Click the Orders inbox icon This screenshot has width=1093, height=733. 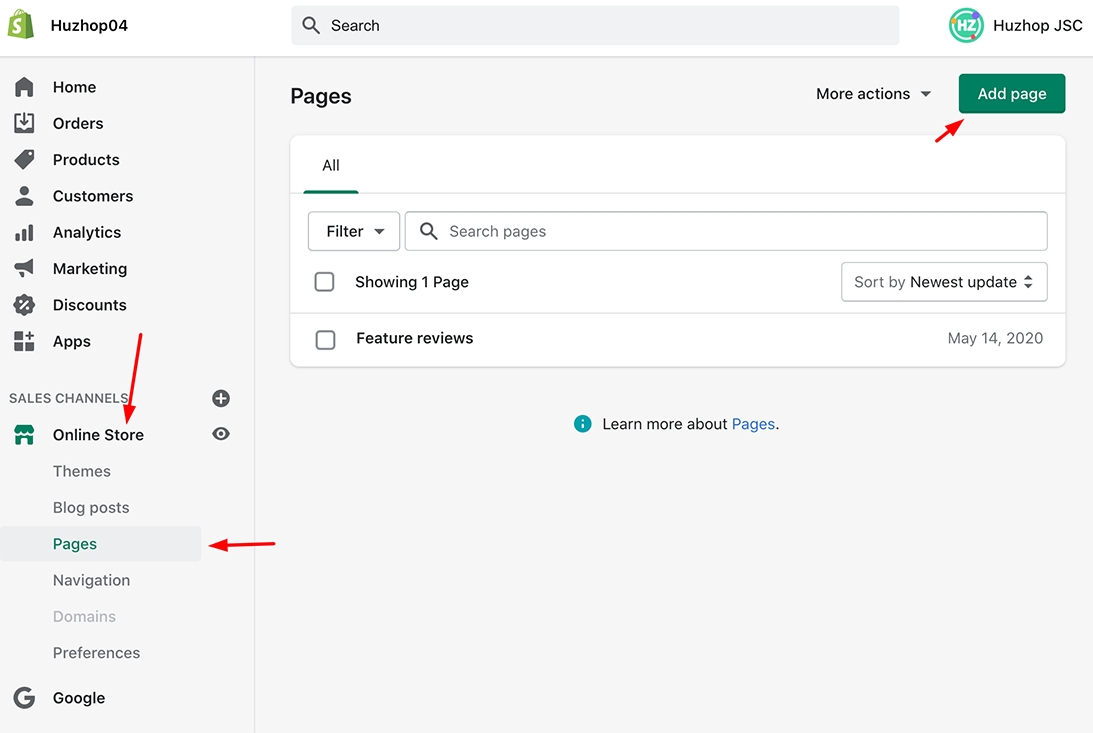pos(24,123)
